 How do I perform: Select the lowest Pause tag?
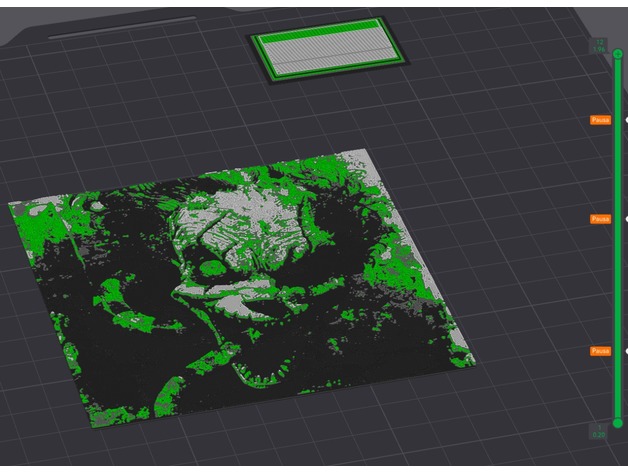pyautogui.click(x=600, y=351)
